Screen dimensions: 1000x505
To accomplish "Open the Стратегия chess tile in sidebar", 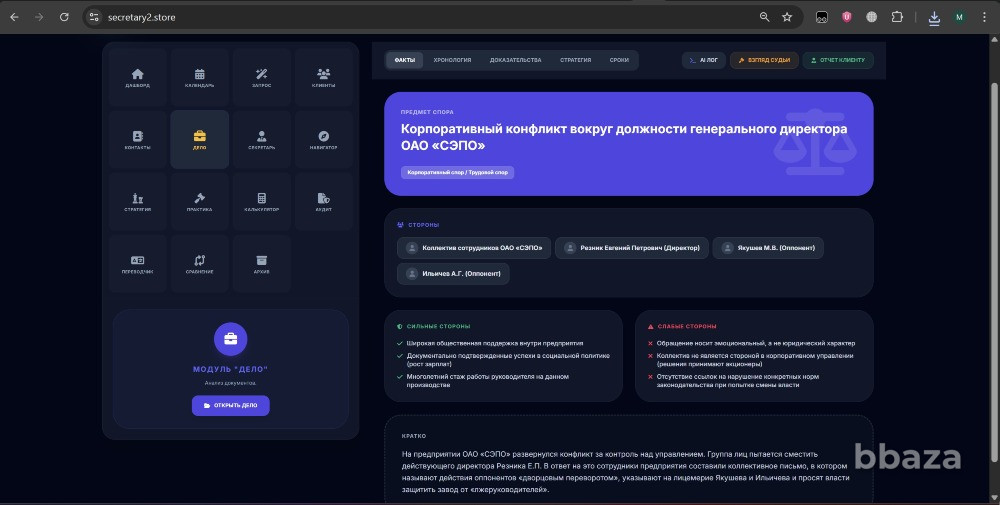I will click(x=138, y=201).
